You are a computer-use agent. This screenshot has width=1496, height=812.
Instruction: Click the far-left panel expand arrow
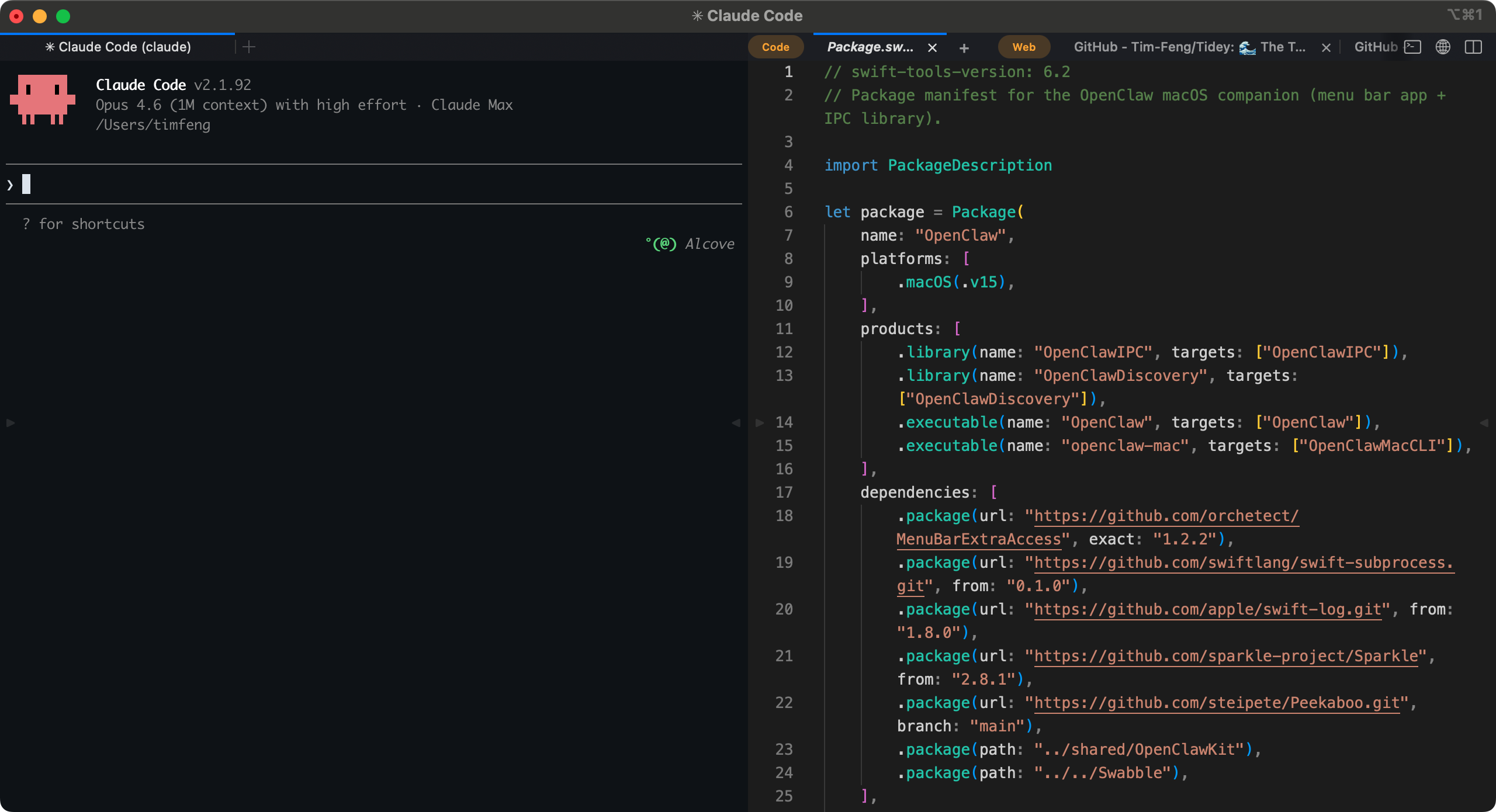coord(9,422)
